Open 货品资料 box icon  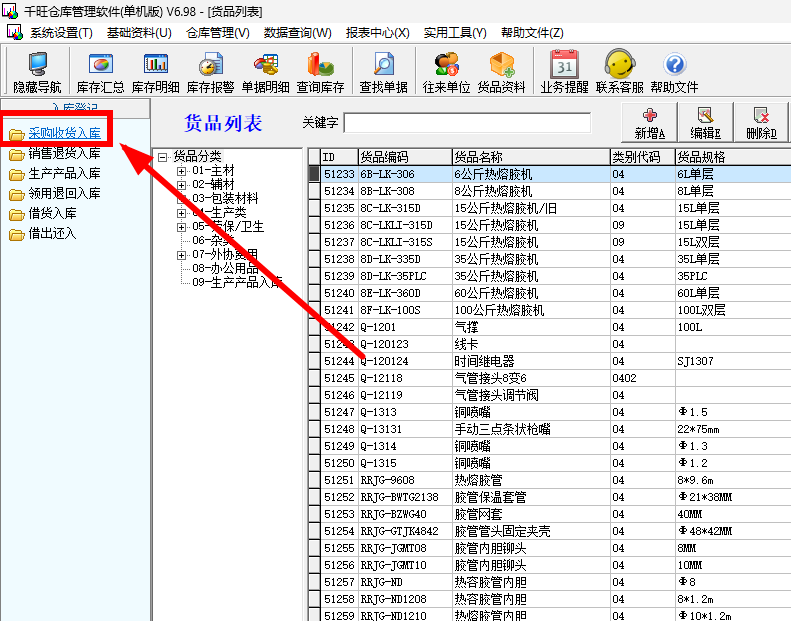(x=501, y=72)
